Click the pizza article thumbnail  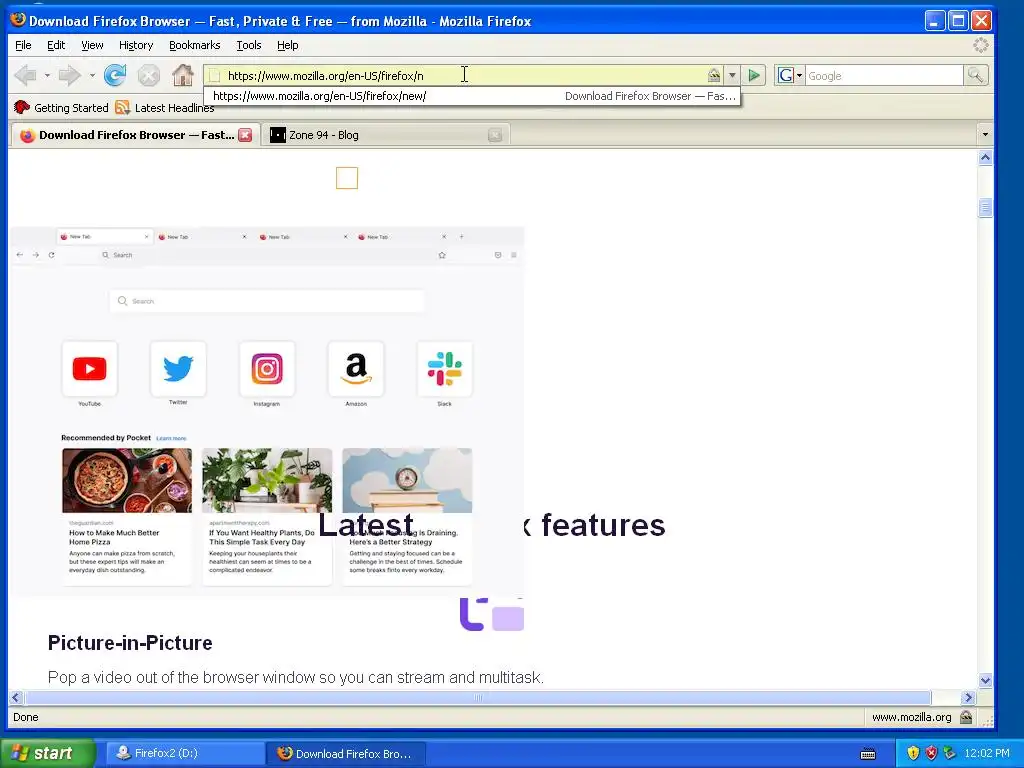(127, 481)
